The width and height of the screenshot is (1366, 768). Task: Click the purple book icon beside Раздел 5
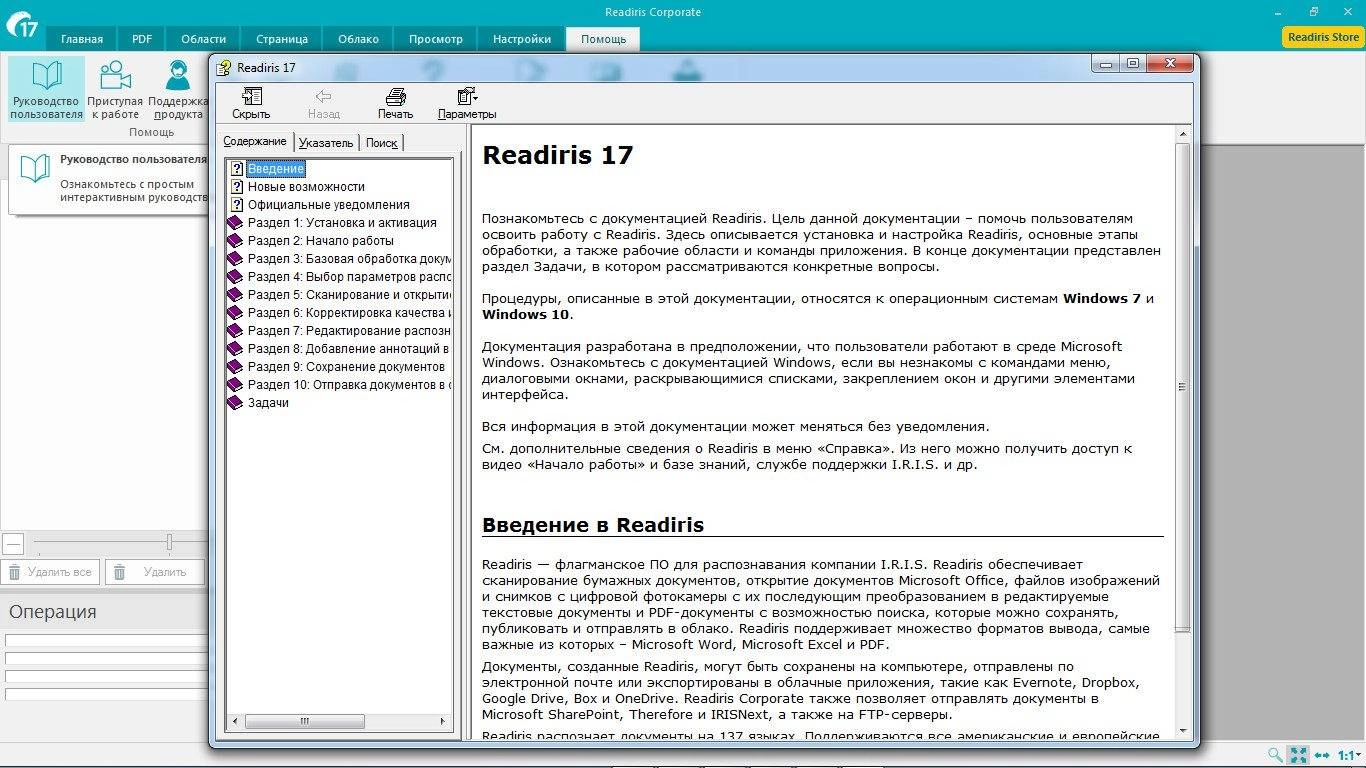click(235, 295)
